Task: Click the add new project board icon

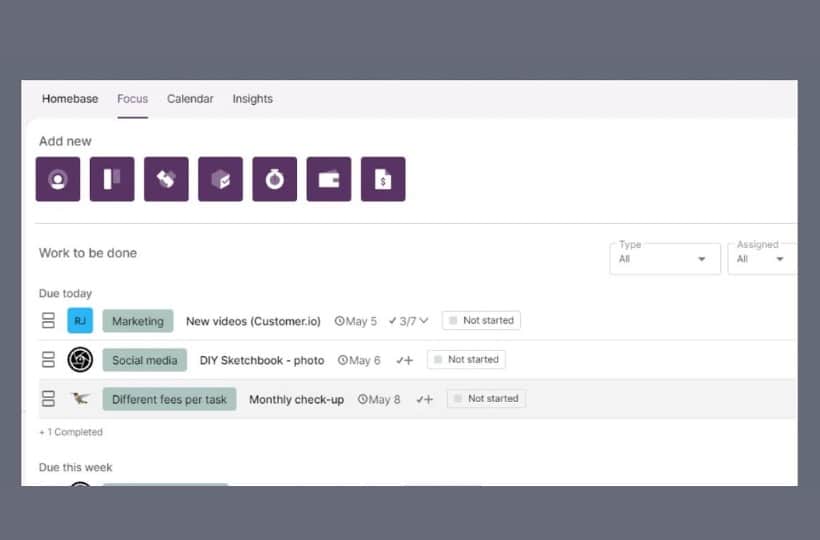Action: [112, 179]
